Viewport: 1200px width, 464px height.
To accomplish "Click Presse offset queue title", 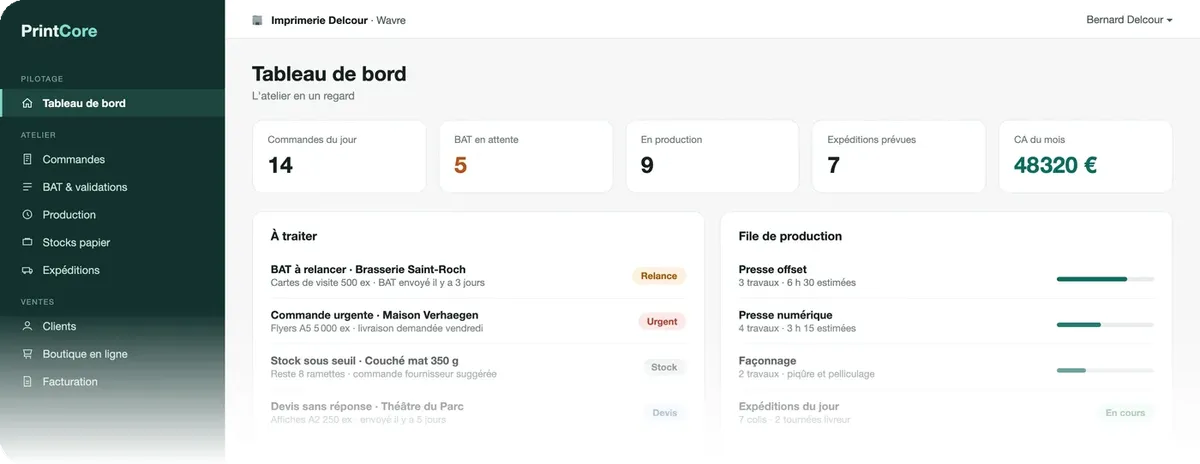I will pyautogui.click(x=773, y=269).
